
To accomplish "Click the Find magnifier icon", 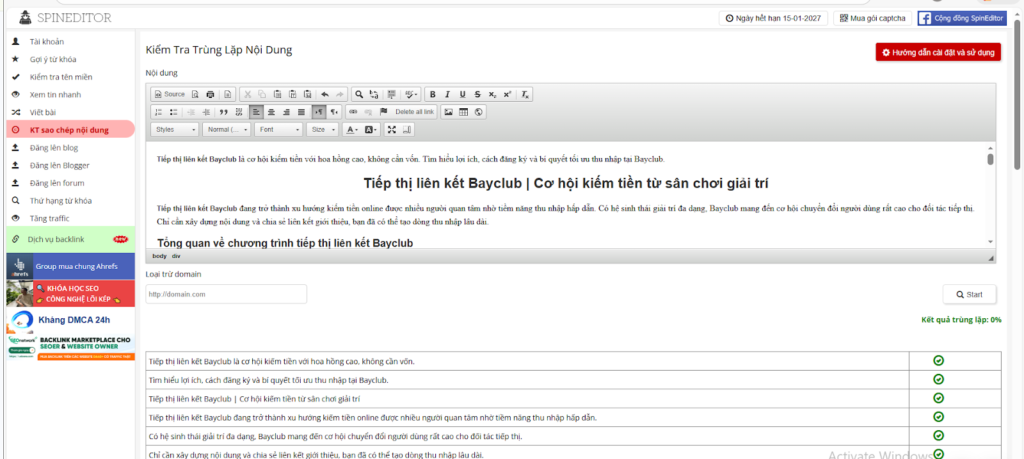I will coord(359,94).
